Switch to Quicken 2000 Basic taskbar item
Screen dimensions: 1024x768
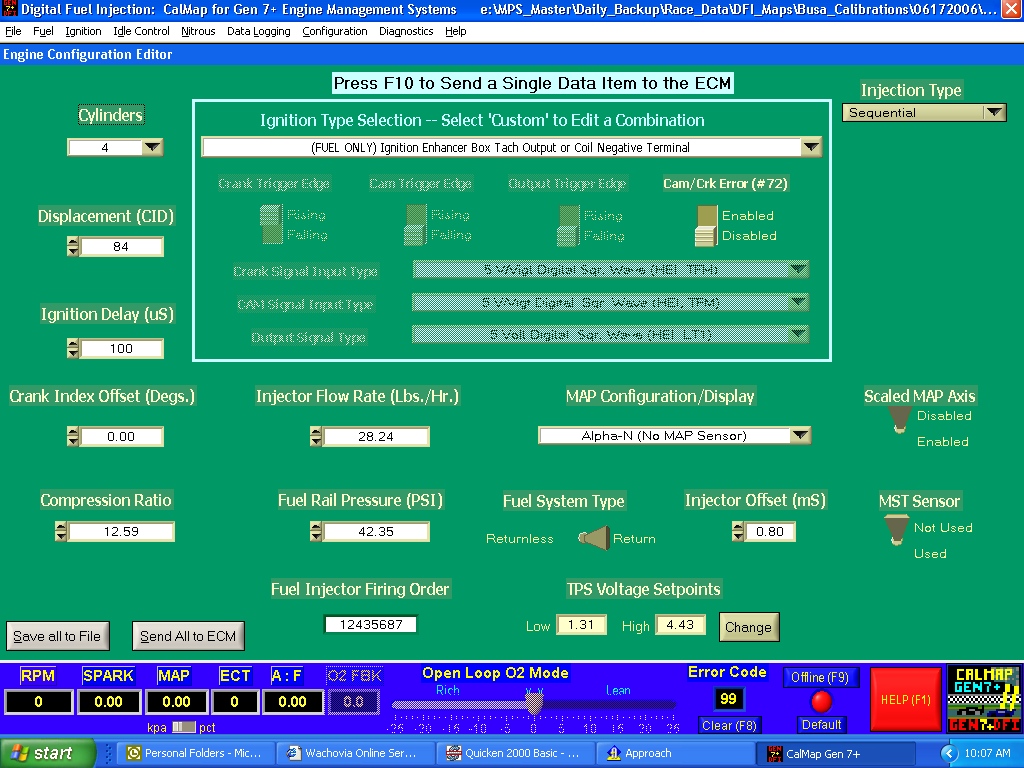click(514, 753)
